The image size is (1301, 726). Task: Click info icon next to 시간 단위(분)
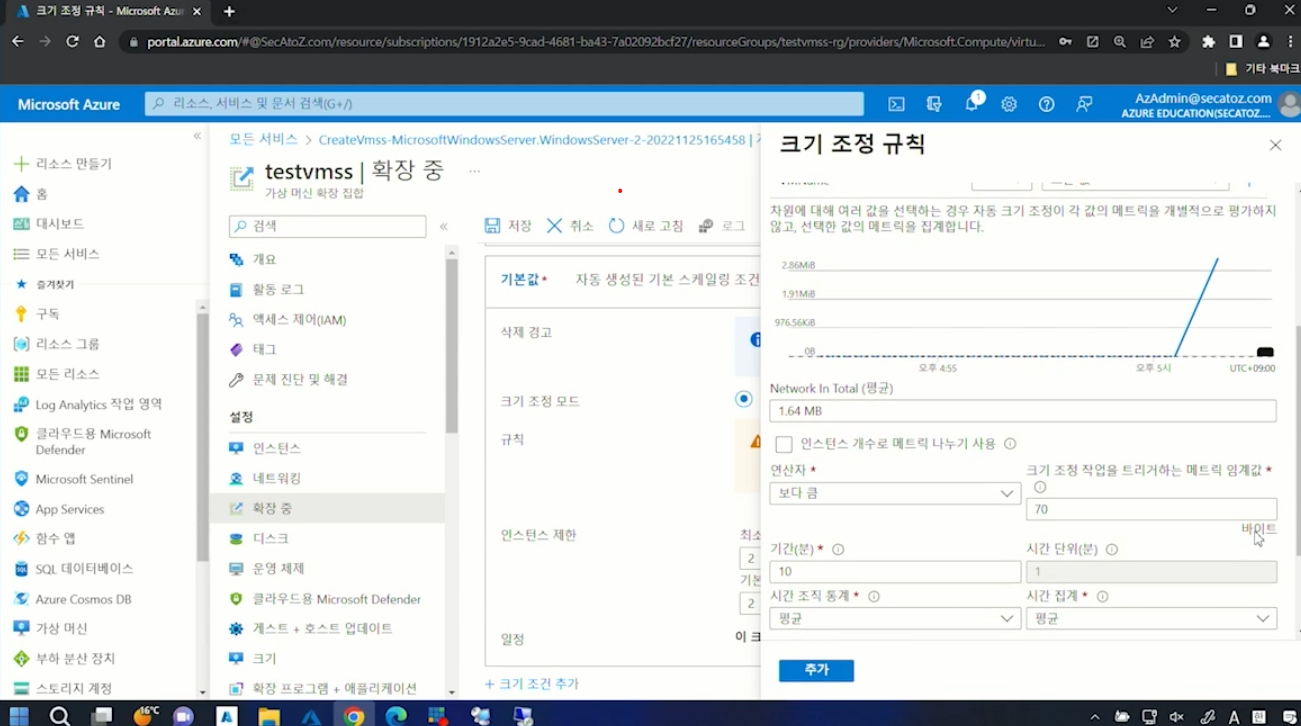1111,549
